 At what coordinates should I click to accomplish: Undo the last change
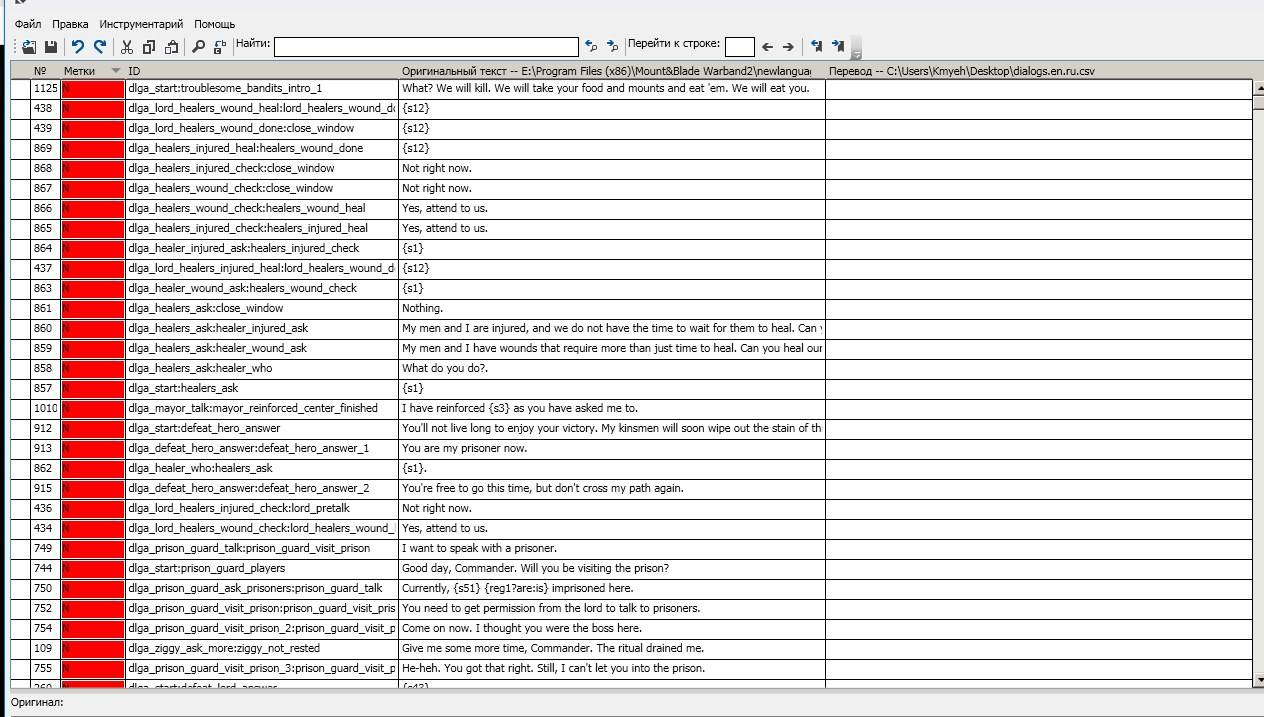coord(78,46)
